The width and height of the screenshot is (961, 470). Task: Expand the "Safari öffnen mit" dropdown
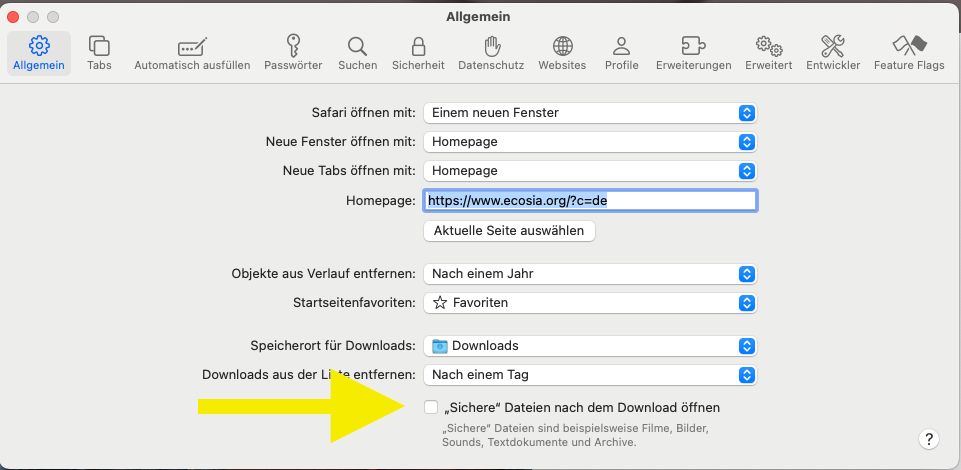click(x=590, y=113)
